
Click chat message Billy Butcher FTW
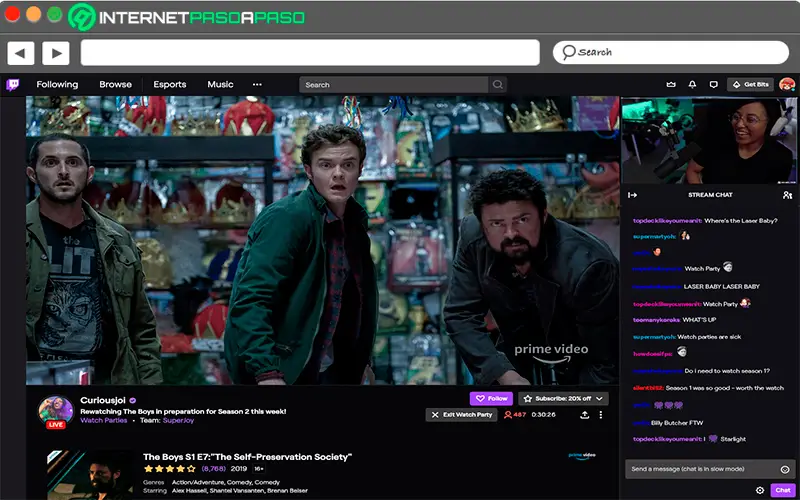point(677,423)
